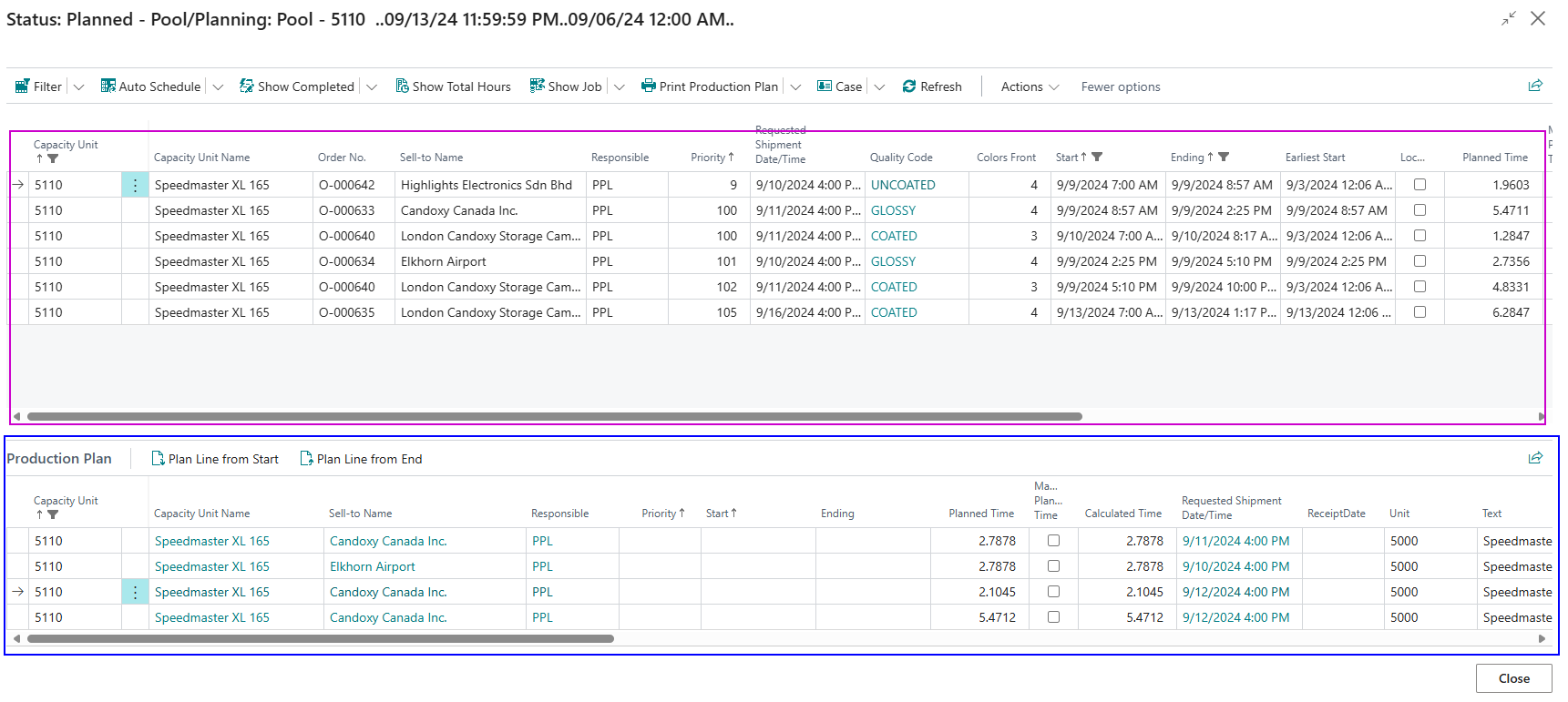The width and height of the screenshot is (1568, 702).
Task: Open the Case dropdown arrow
Action: tap(879, 87)
